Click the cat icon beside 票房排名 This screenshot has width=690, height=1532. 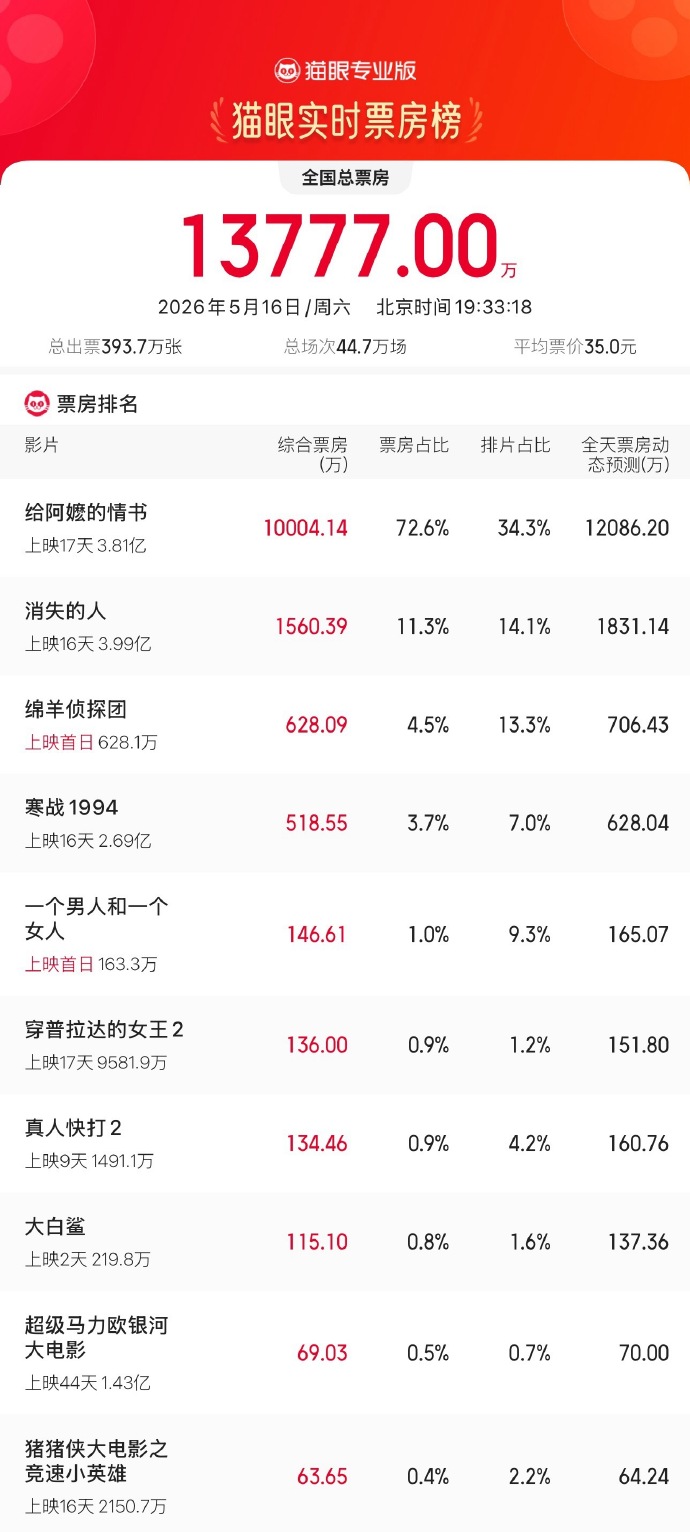37,404
